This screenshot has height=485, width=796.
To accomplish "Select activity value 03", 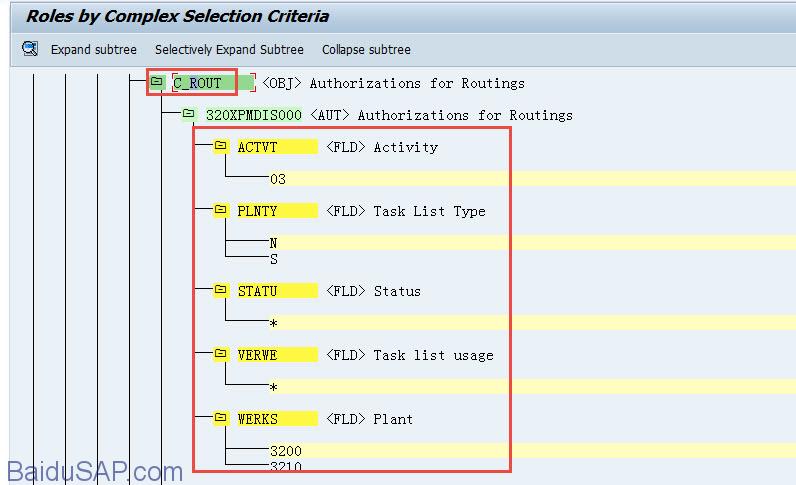I will (277, 179).
